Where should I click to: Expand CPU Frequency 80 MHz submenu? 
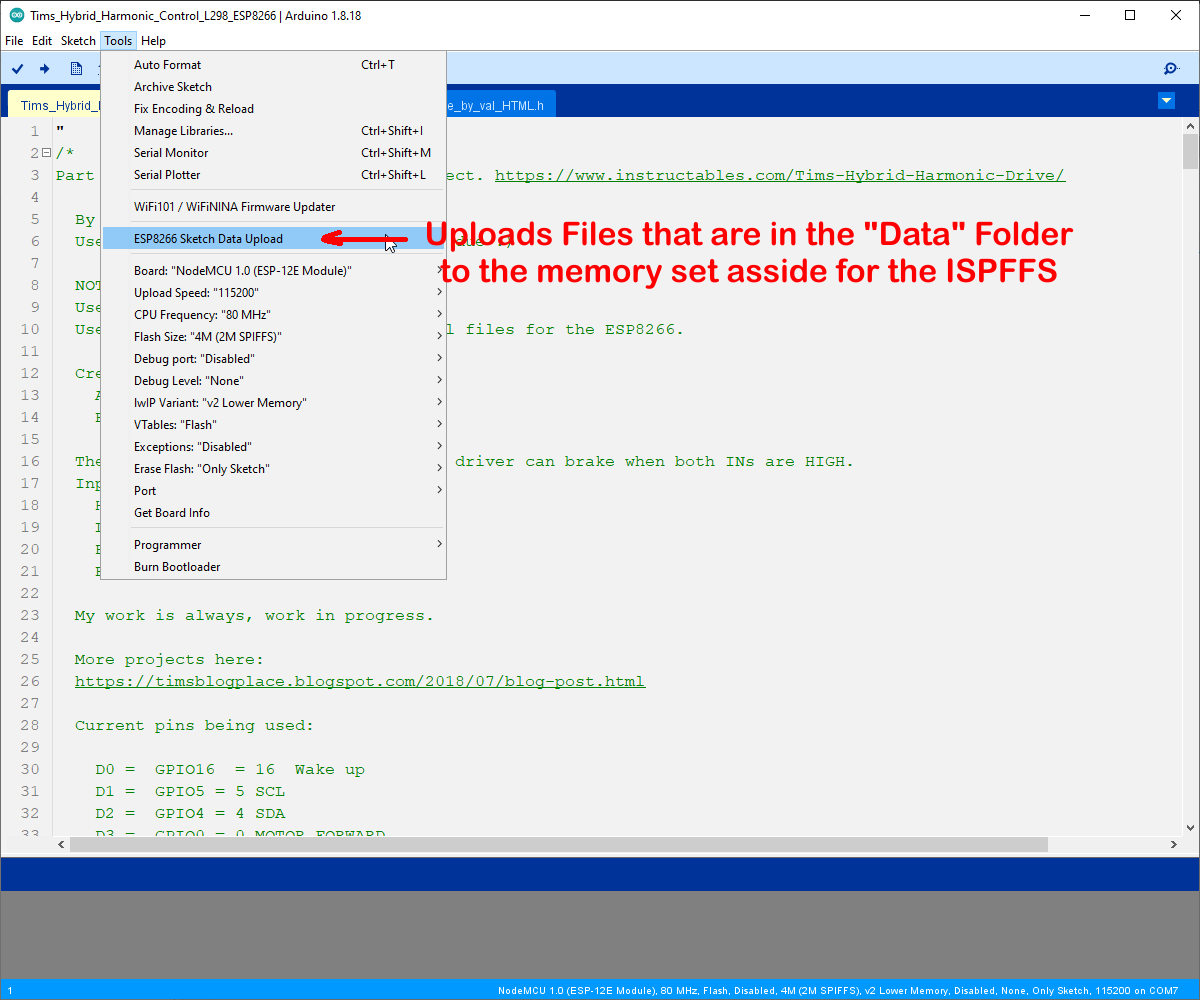tap(274, 315)
